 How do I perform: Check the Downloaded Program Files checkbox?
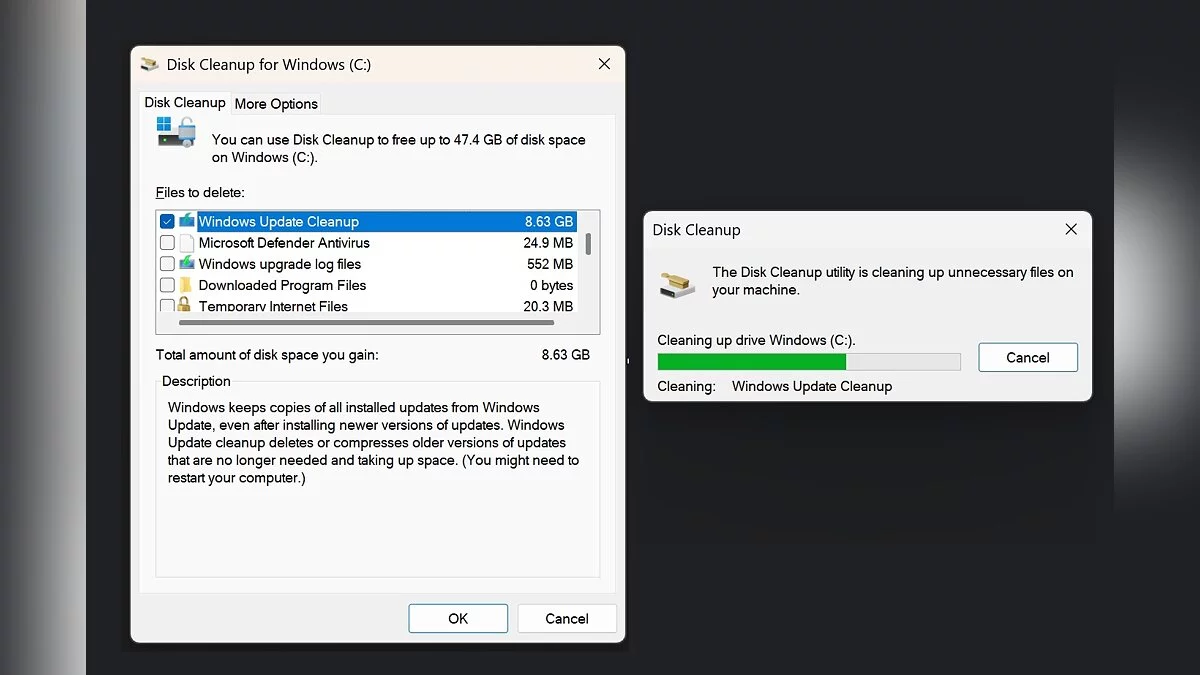[x=167, y=285]
